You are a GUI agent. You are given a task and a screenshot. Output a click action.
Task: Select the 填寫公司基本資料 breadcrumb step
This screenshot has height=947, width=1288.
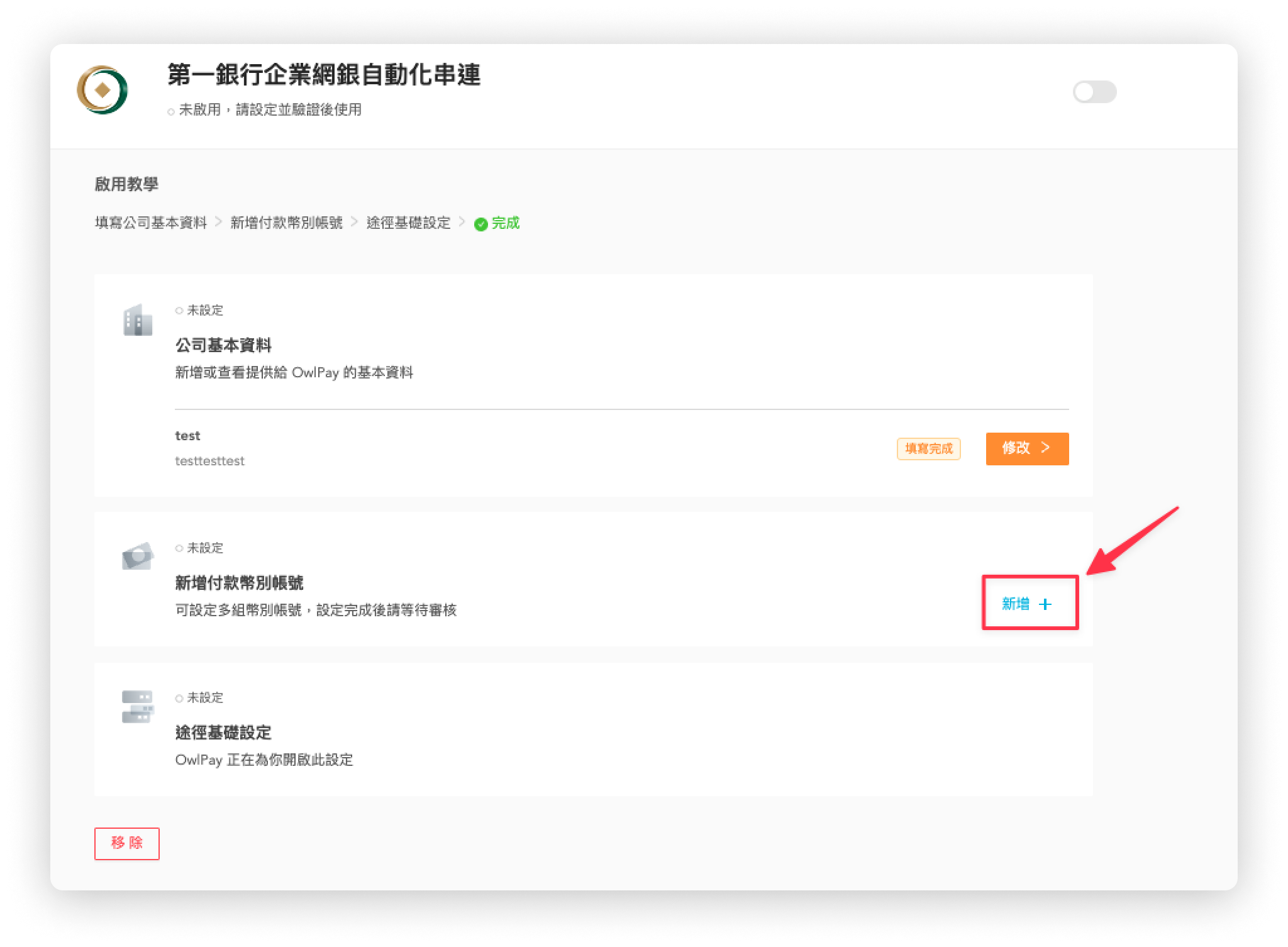pyautogui.click(x=151, y=223)
